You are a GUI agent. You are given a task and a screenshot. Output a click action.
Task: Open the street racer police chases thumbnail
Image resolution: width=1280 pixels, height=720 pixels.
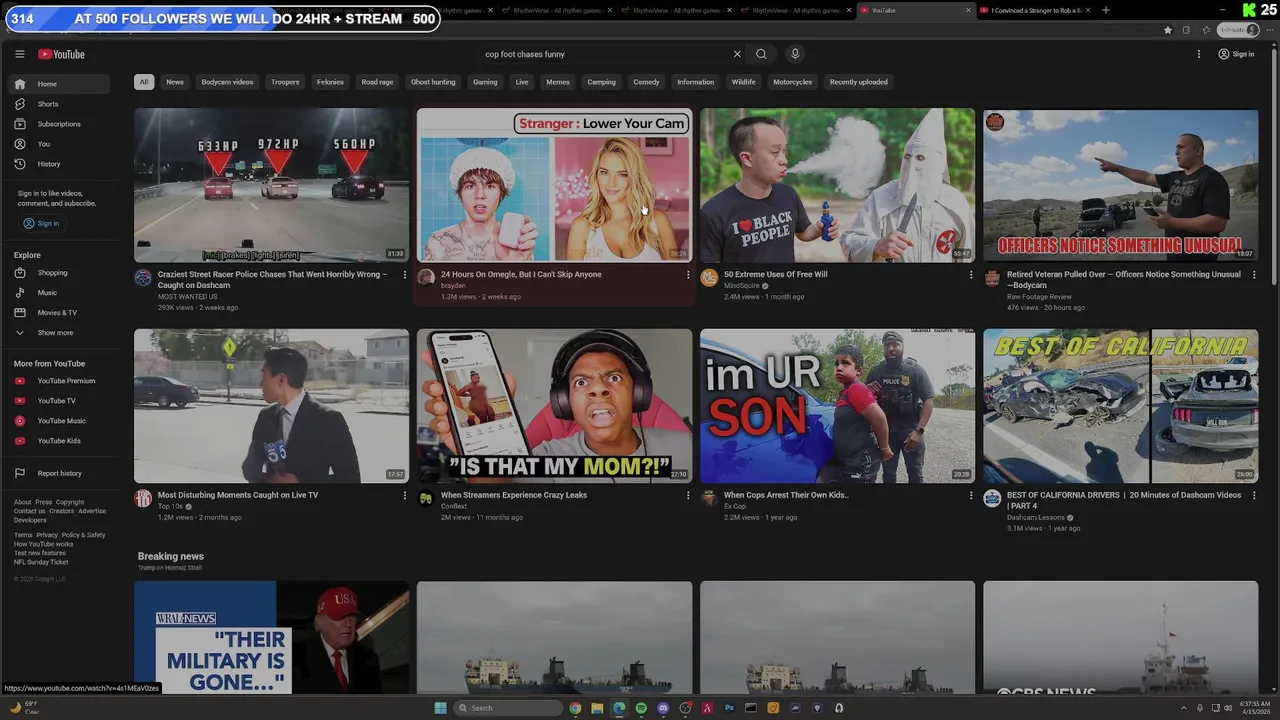tap(271, 185)
